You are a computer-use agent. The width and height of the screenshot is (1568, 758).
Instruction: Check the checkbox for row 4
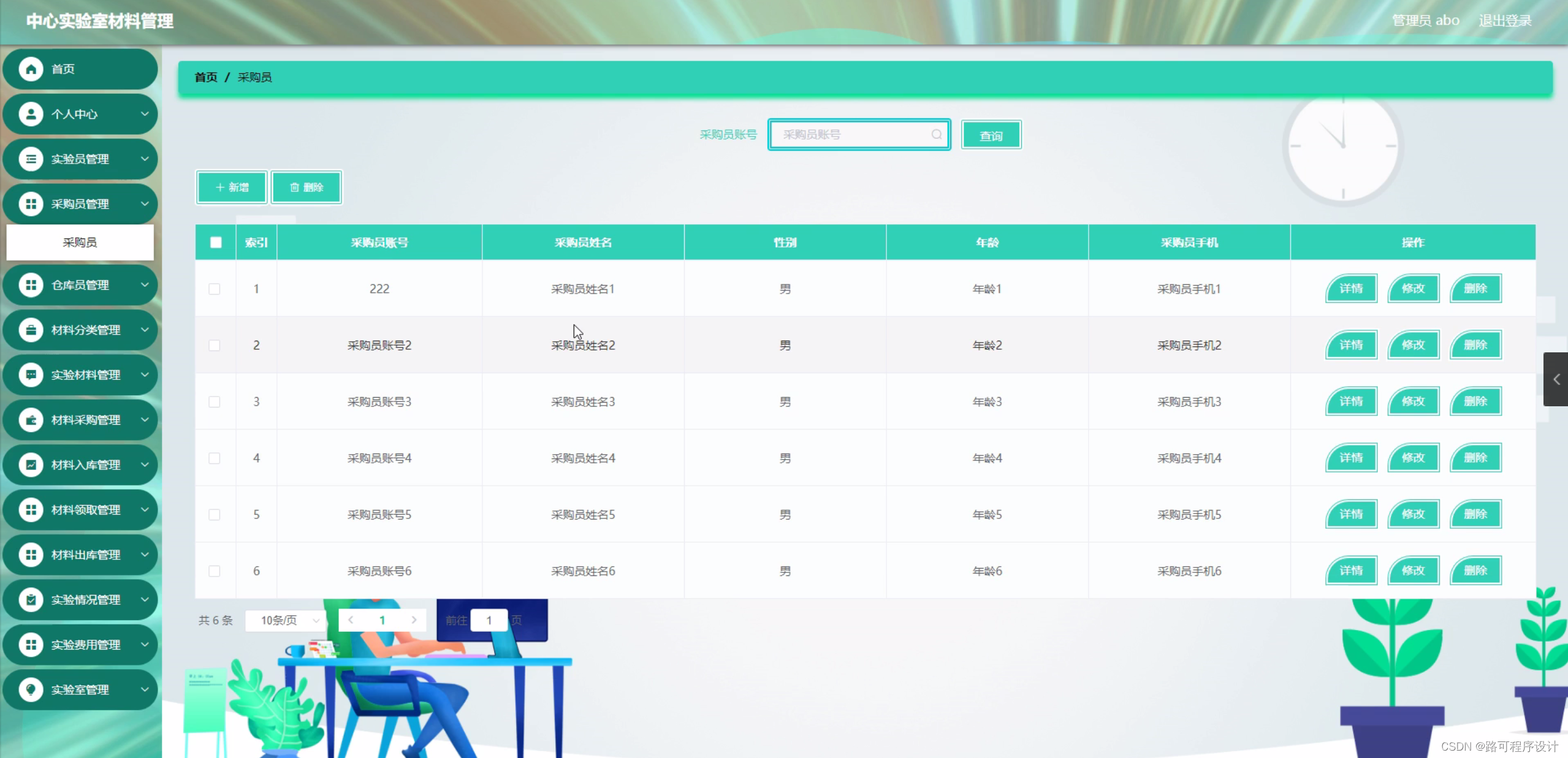[215, 458]
